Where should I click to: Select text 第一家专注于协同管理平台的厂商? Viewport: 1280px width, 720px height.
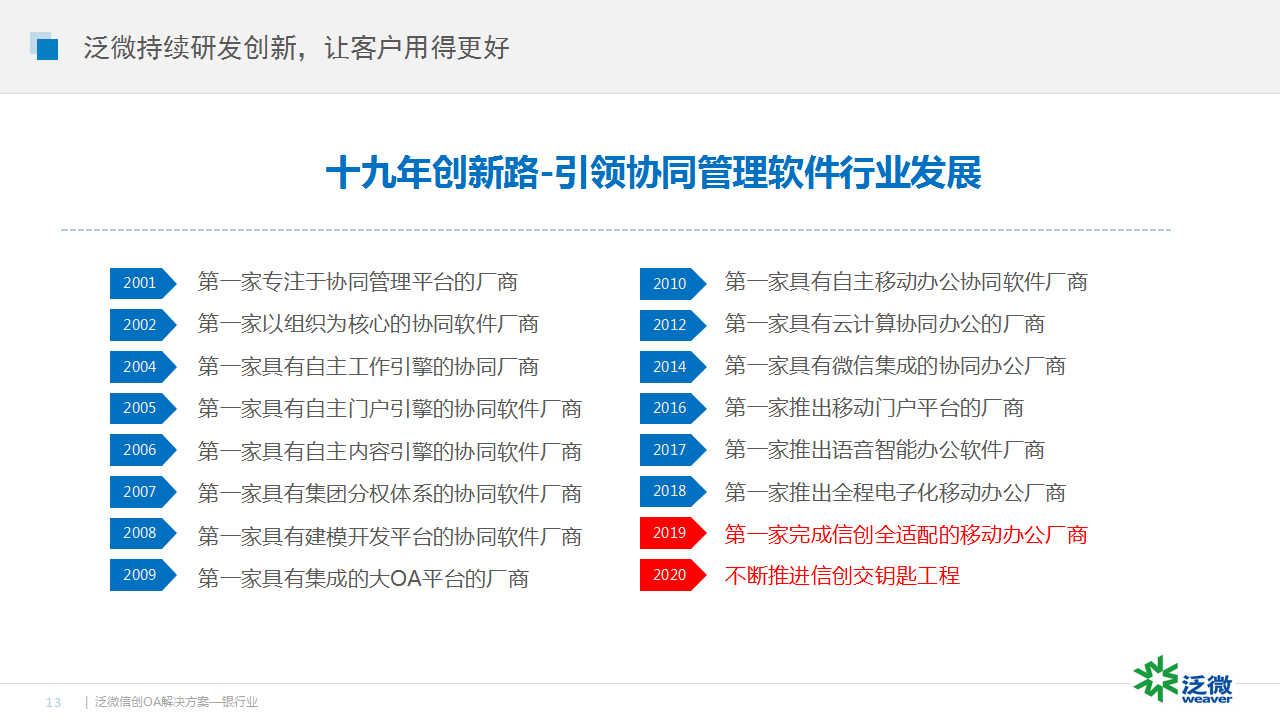[358, 282]
